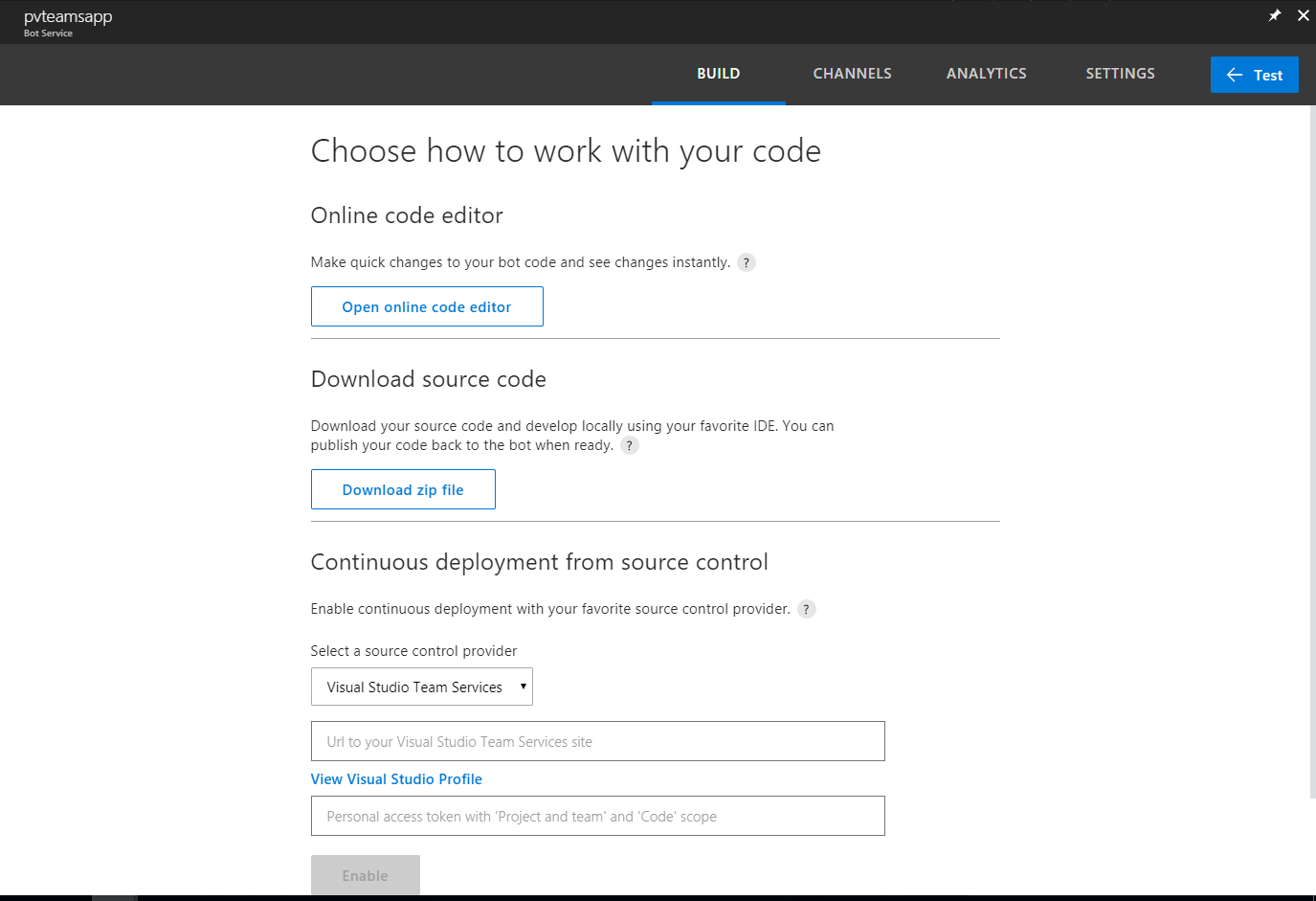Image resolution: width=1316 pixels, height=901 pixels.
Task: Download zip file of source code
Action: coord(403,489)
